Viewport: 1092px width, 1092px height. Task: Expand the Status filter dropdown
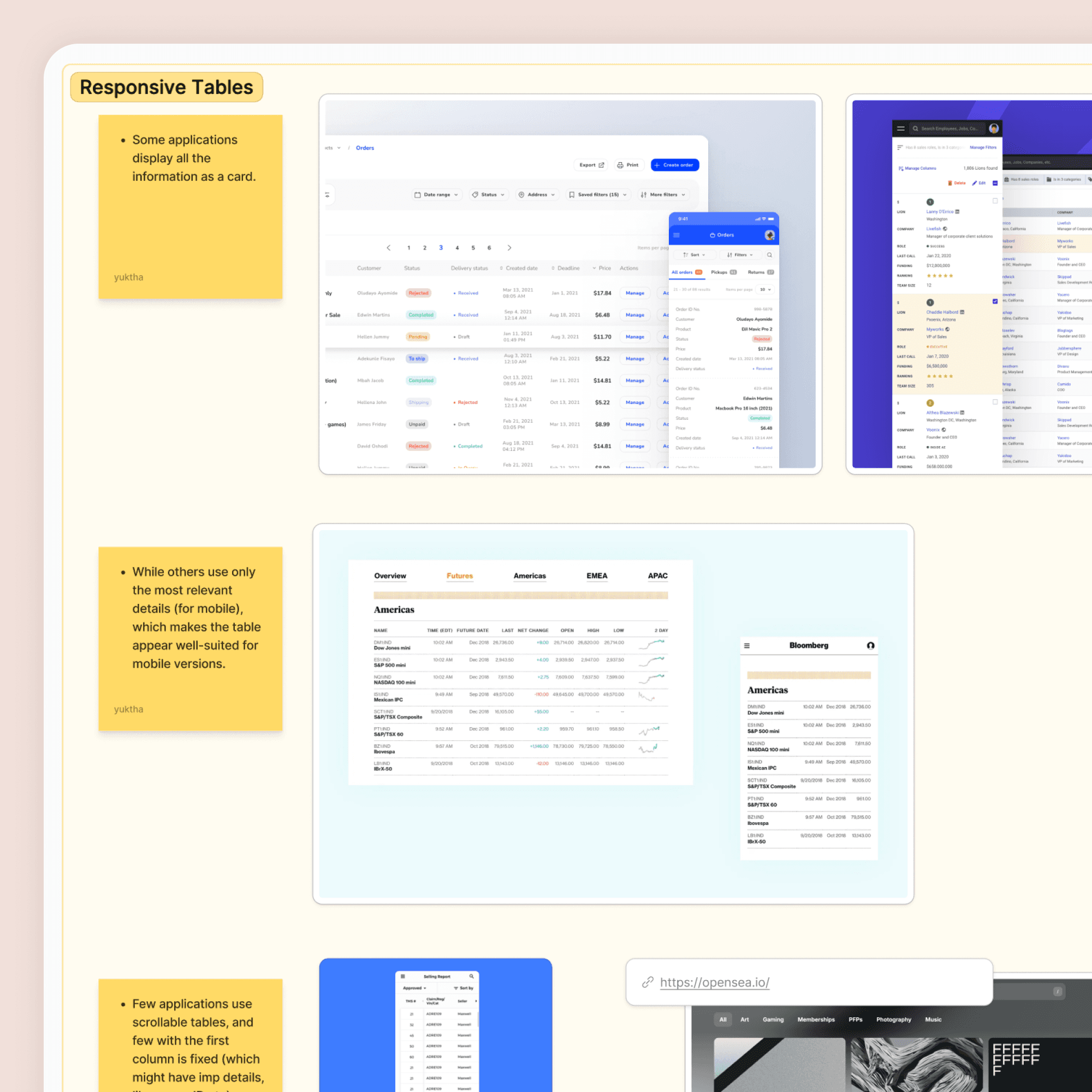(x=488, y=194)
